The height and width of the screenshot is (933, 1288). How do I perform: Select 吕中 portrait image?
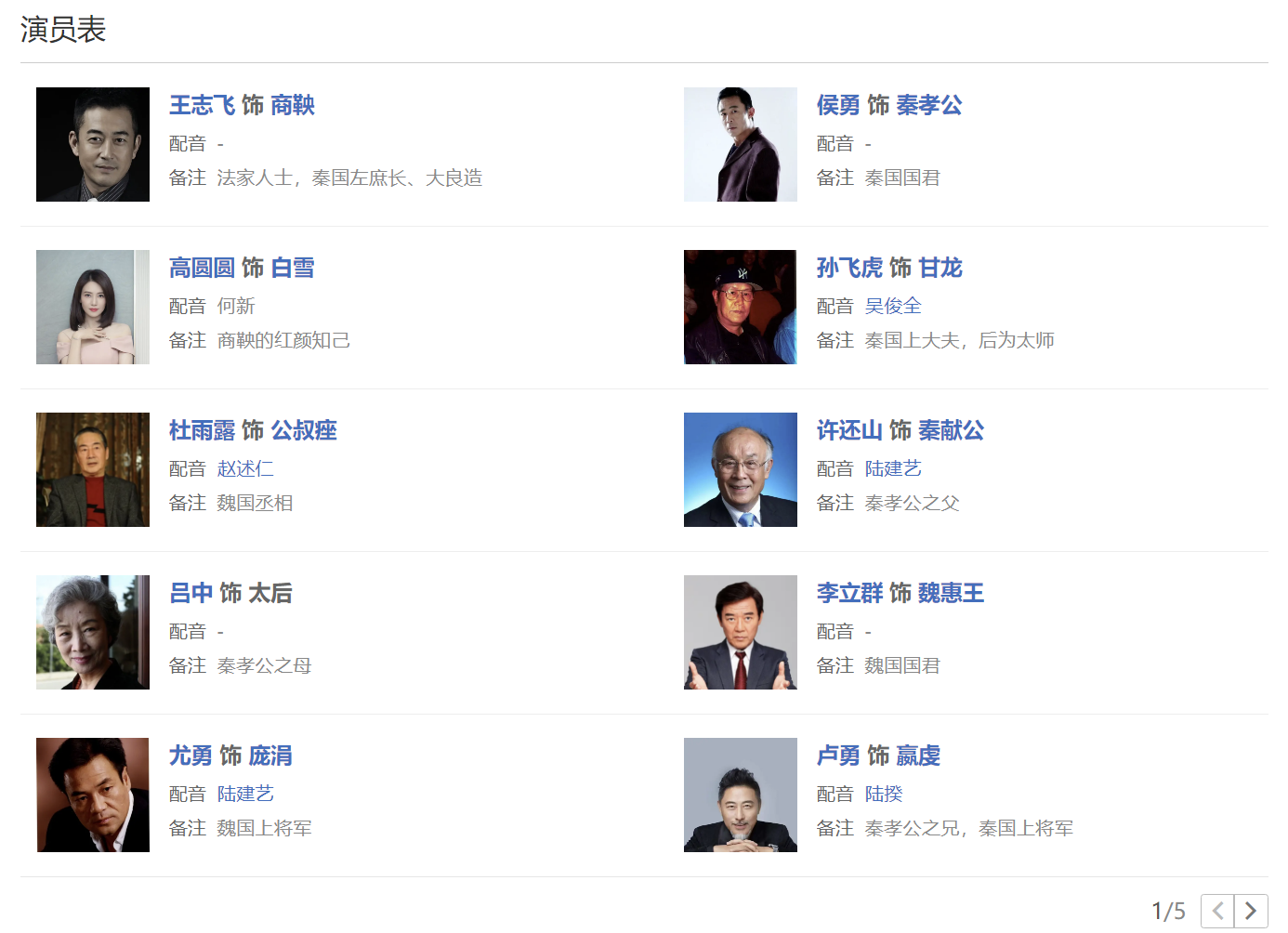pyautogui.click(x=93, y=633)
